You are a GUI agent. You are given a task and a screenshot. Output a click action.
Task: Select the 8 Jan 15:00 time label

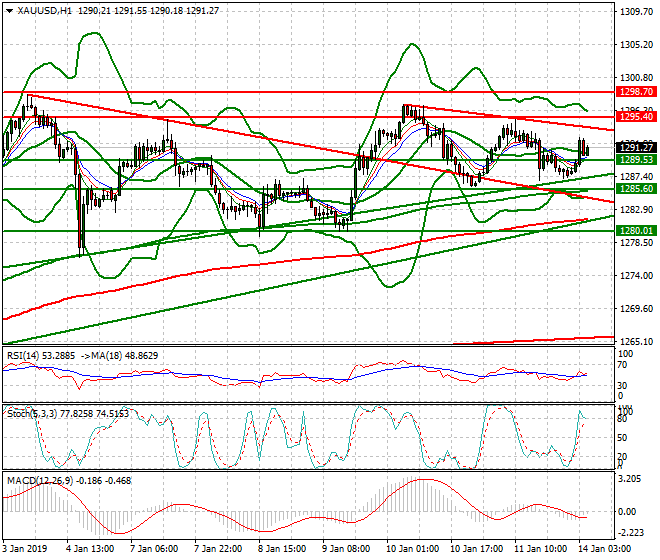click(282, 549)
